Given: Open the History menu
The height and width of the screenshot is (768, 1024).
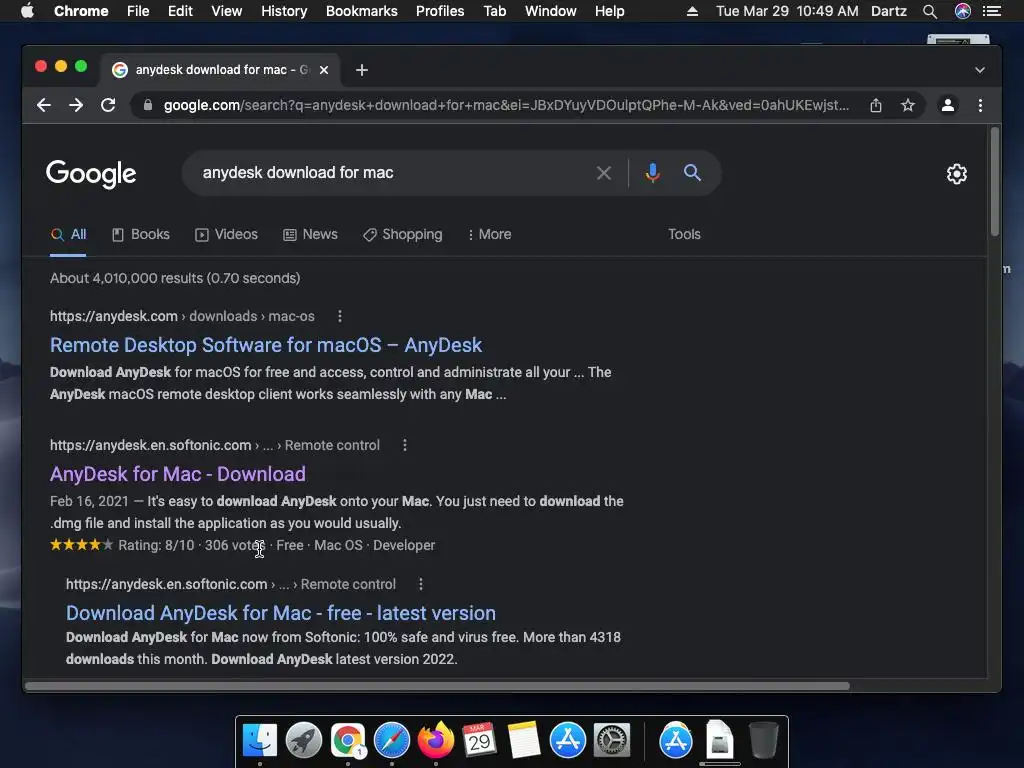Looking at the screenshot, I should click(x=284, y=11).
